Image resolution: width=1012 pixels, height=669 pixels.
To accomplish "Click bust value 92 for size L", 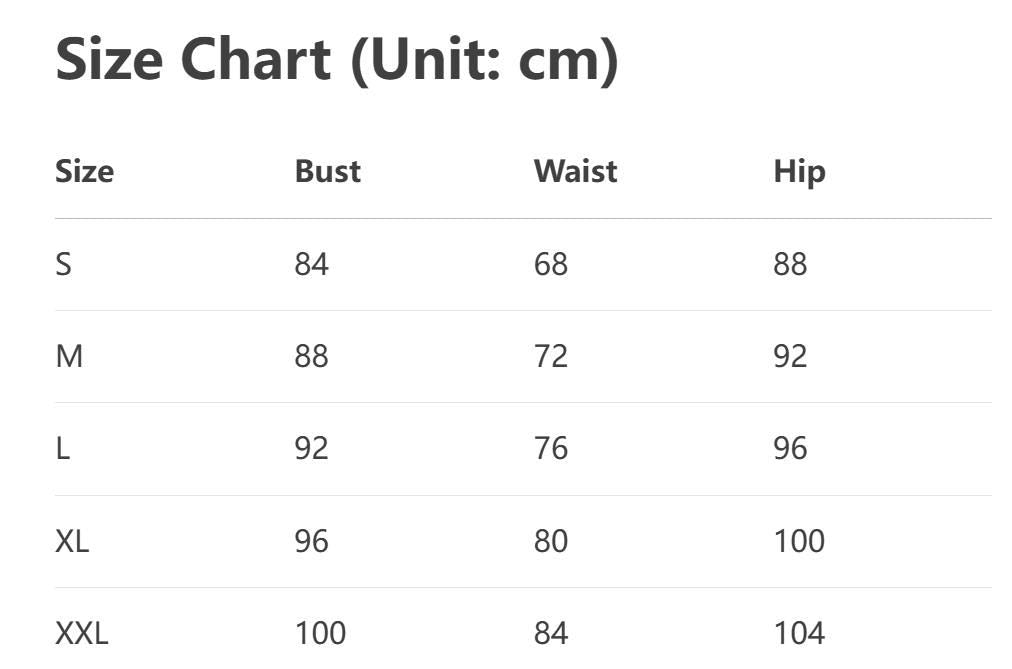I will tap(311, 448).
